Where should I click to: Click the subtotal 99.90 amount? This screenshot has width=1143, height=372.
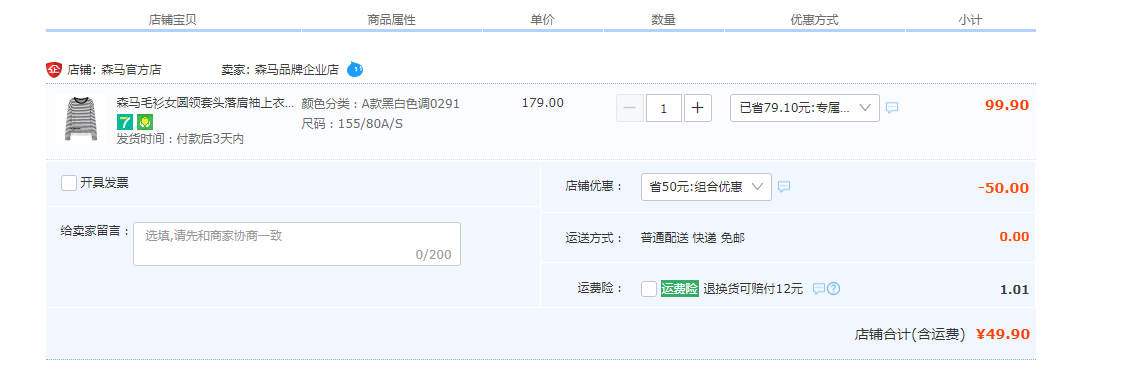click(1007, 105)
